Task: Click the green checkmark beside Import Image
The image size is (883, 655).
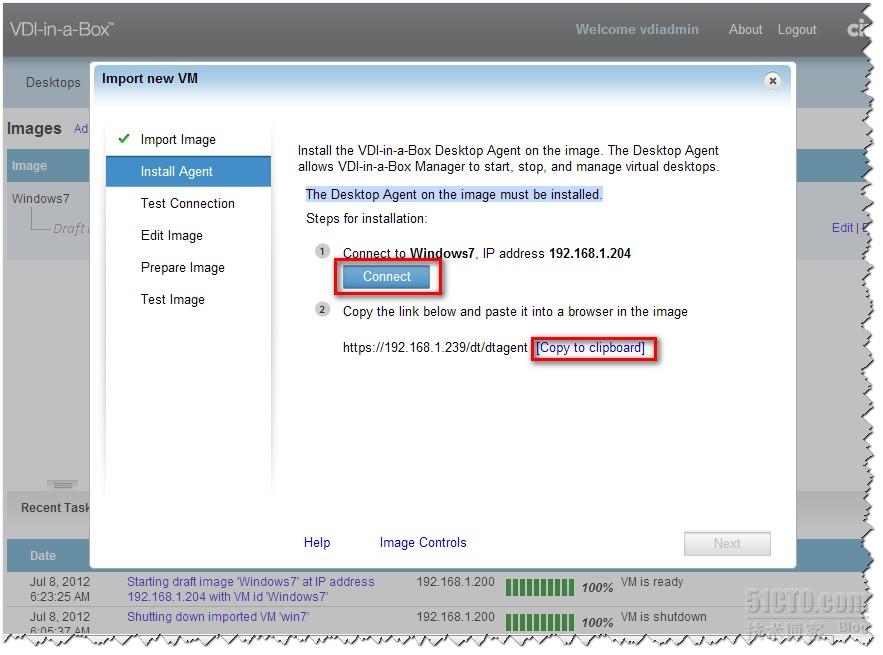Action: click(124, 138)
